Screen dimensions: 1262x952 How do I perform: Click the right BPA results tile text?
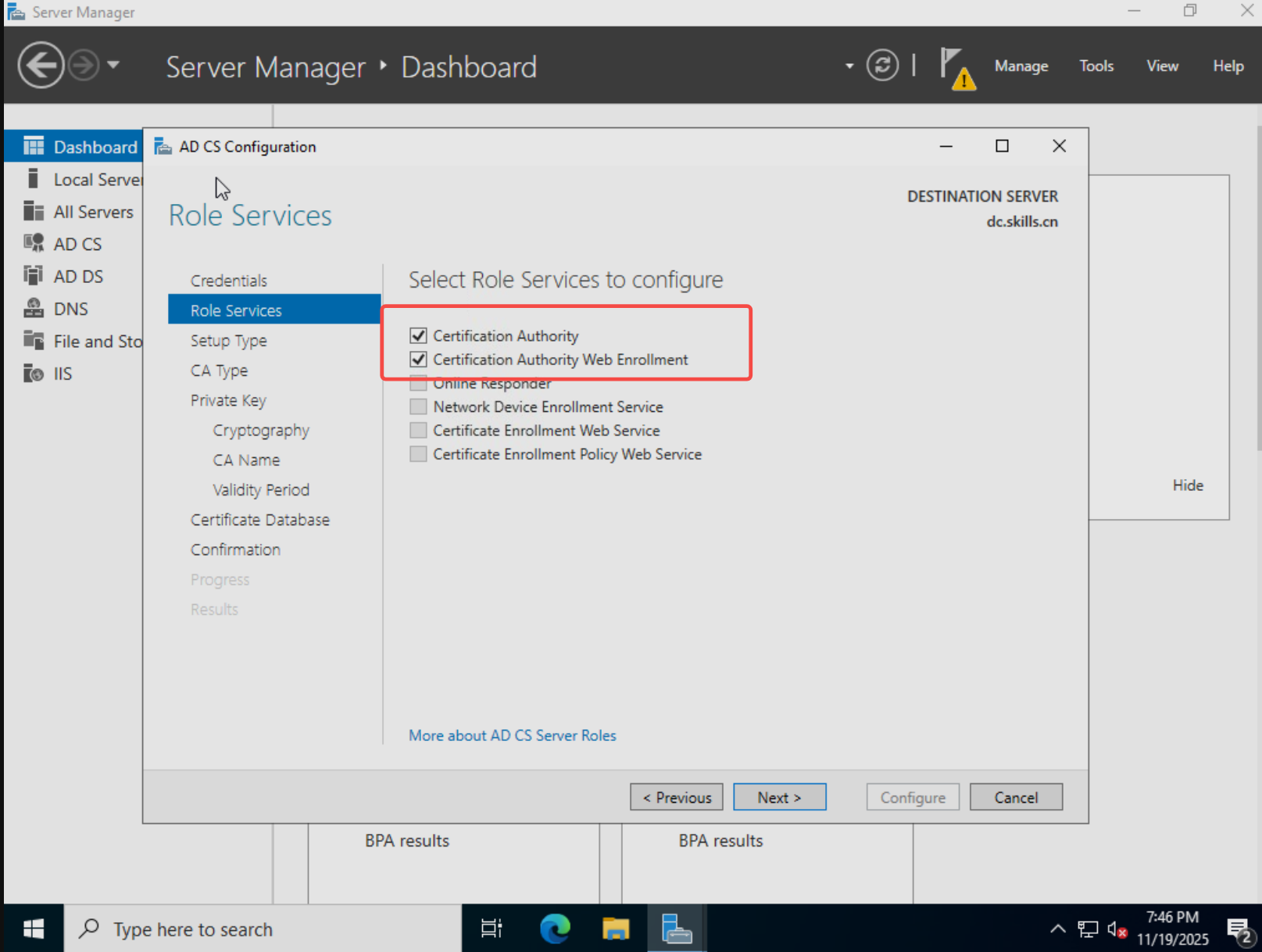click(720, 841)
